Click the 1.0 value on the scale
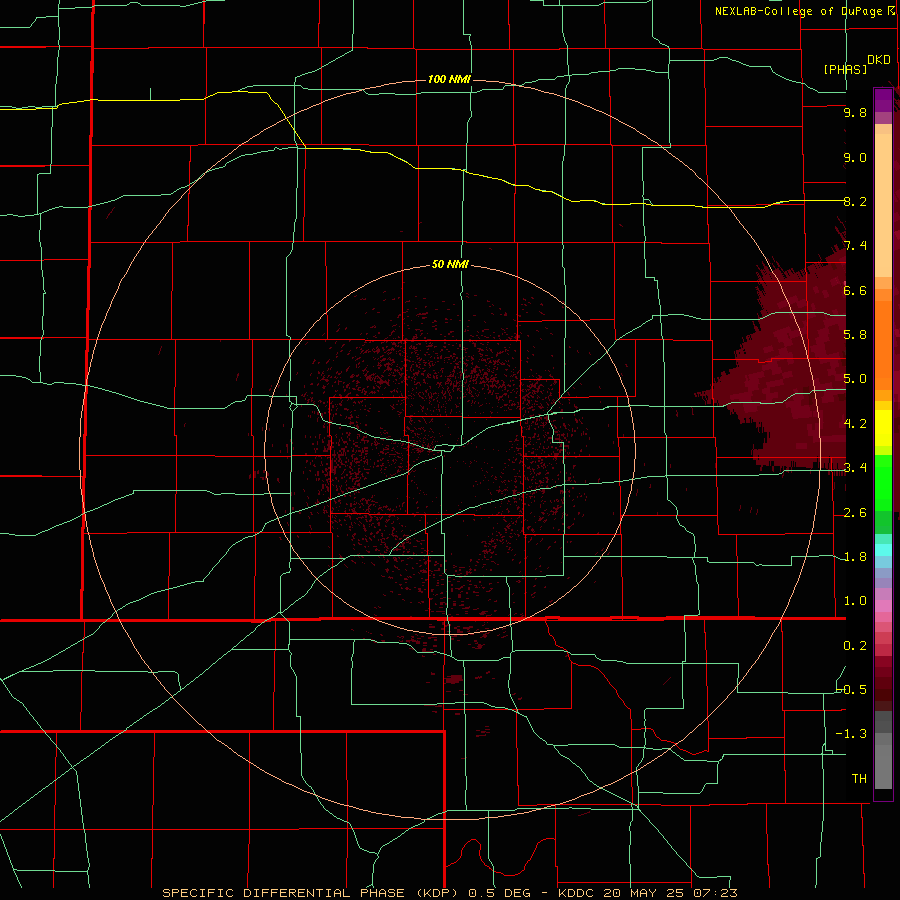 (855, 601)
